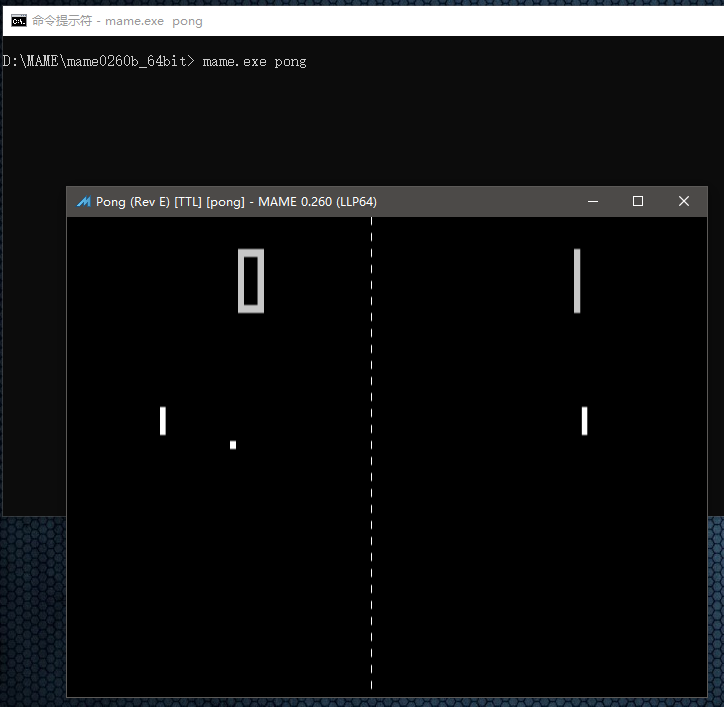Close the MAME Pong window

point(684,201)
